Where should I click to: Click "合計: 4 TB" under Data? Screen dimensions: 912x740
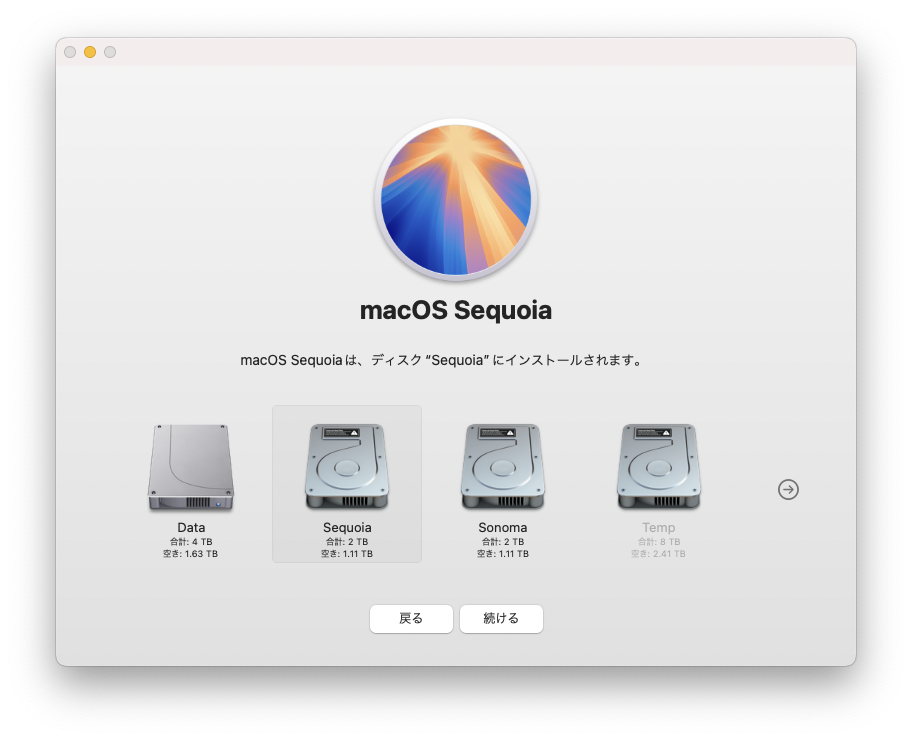coord(191,542)
